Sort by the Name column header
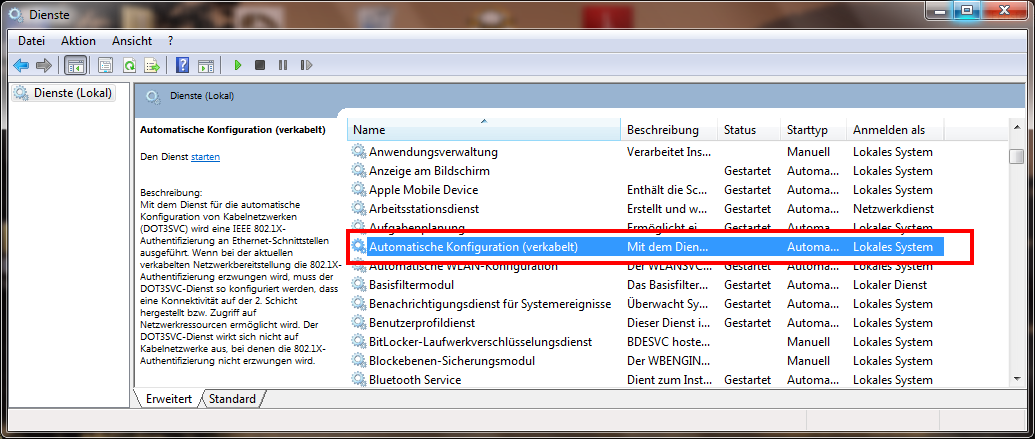This screenshot has height=439, width=1035. tap(484, 130)
